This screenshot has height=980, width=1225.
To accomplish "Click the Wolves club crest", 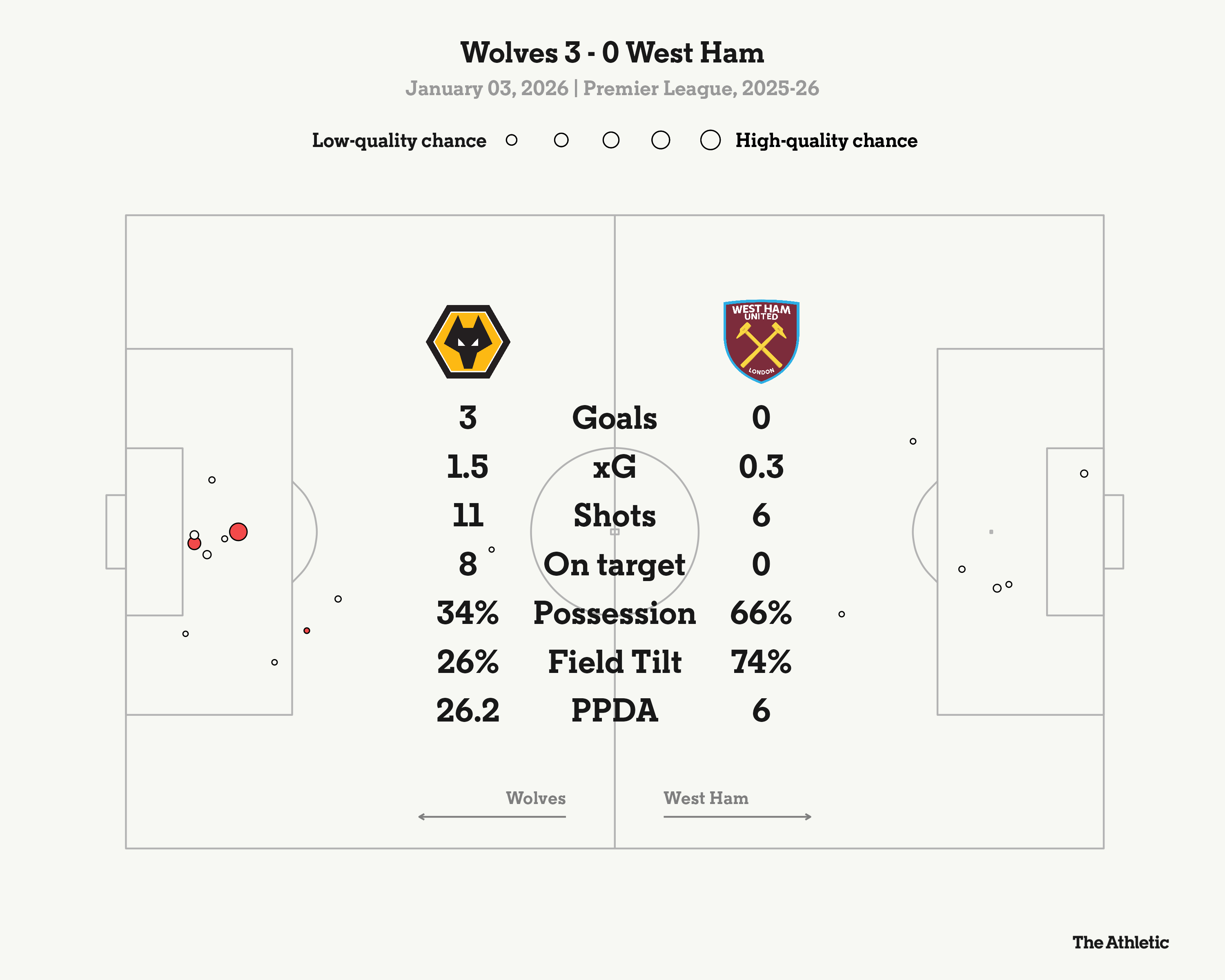I will (x=468, y=341).
